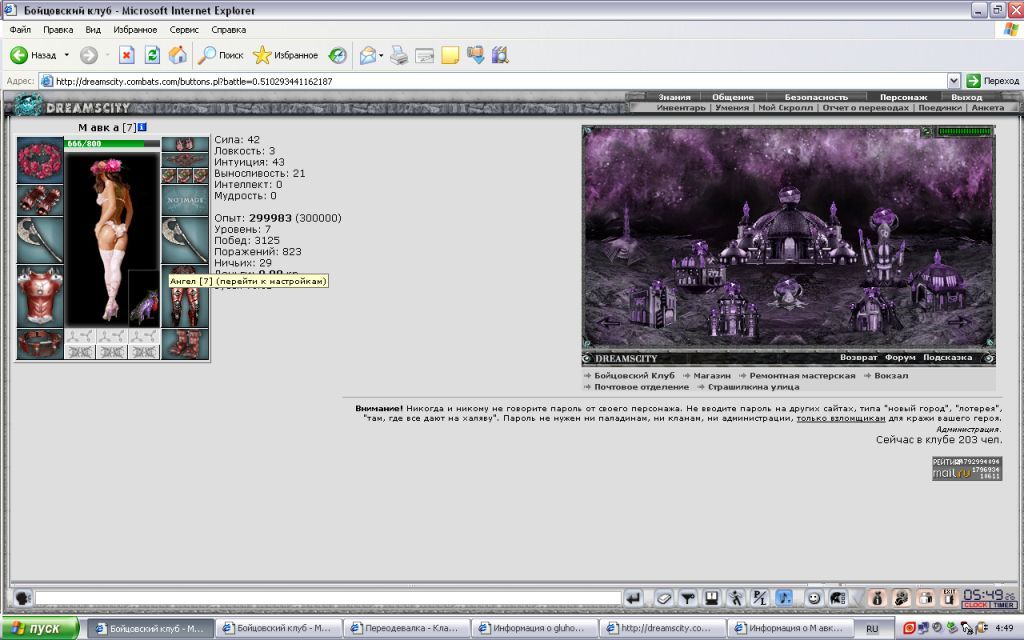Click the IE Print toolbar icon

click(399, 56)
